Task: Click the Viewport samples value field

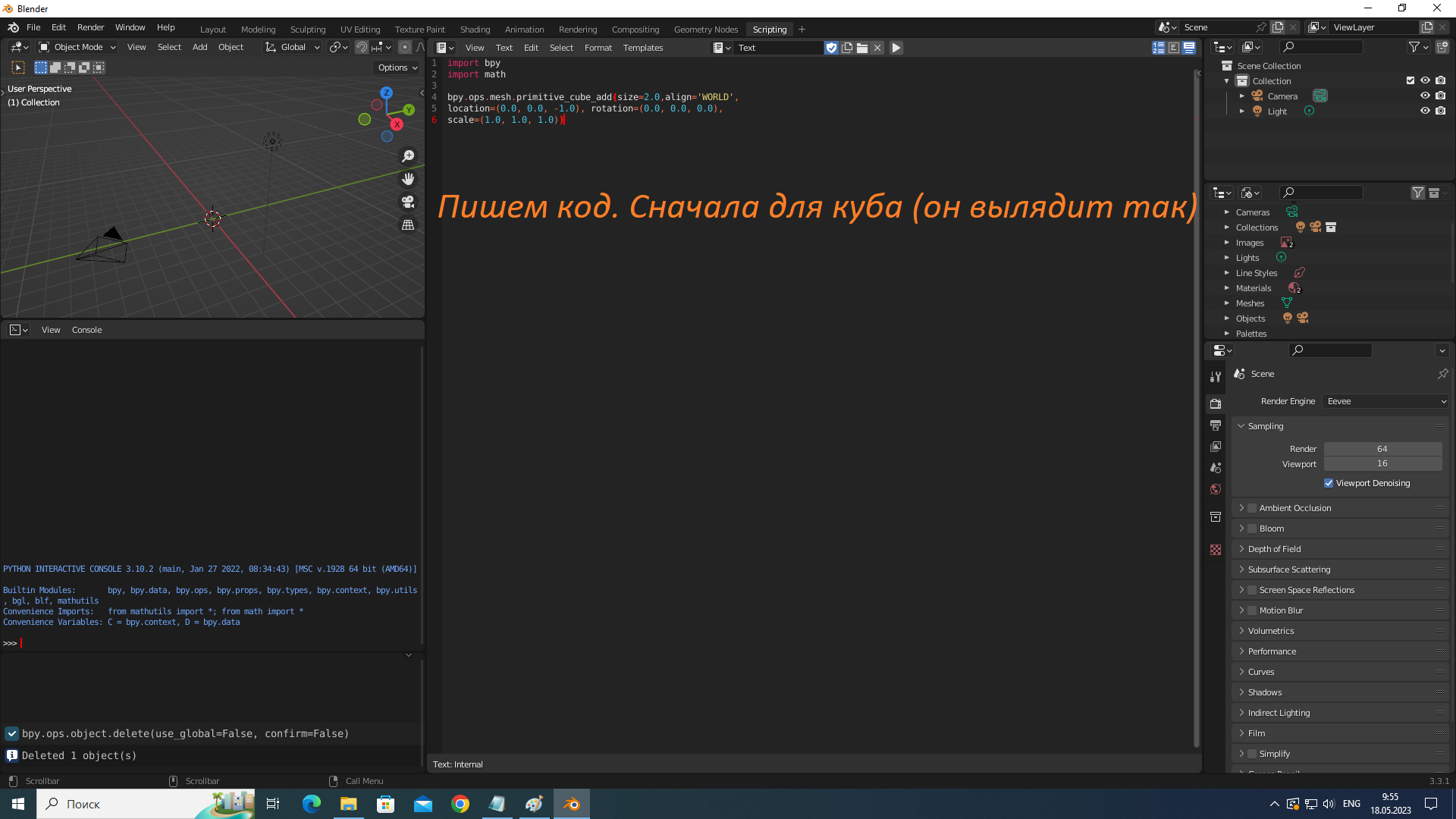Action: click(1382, 463)
